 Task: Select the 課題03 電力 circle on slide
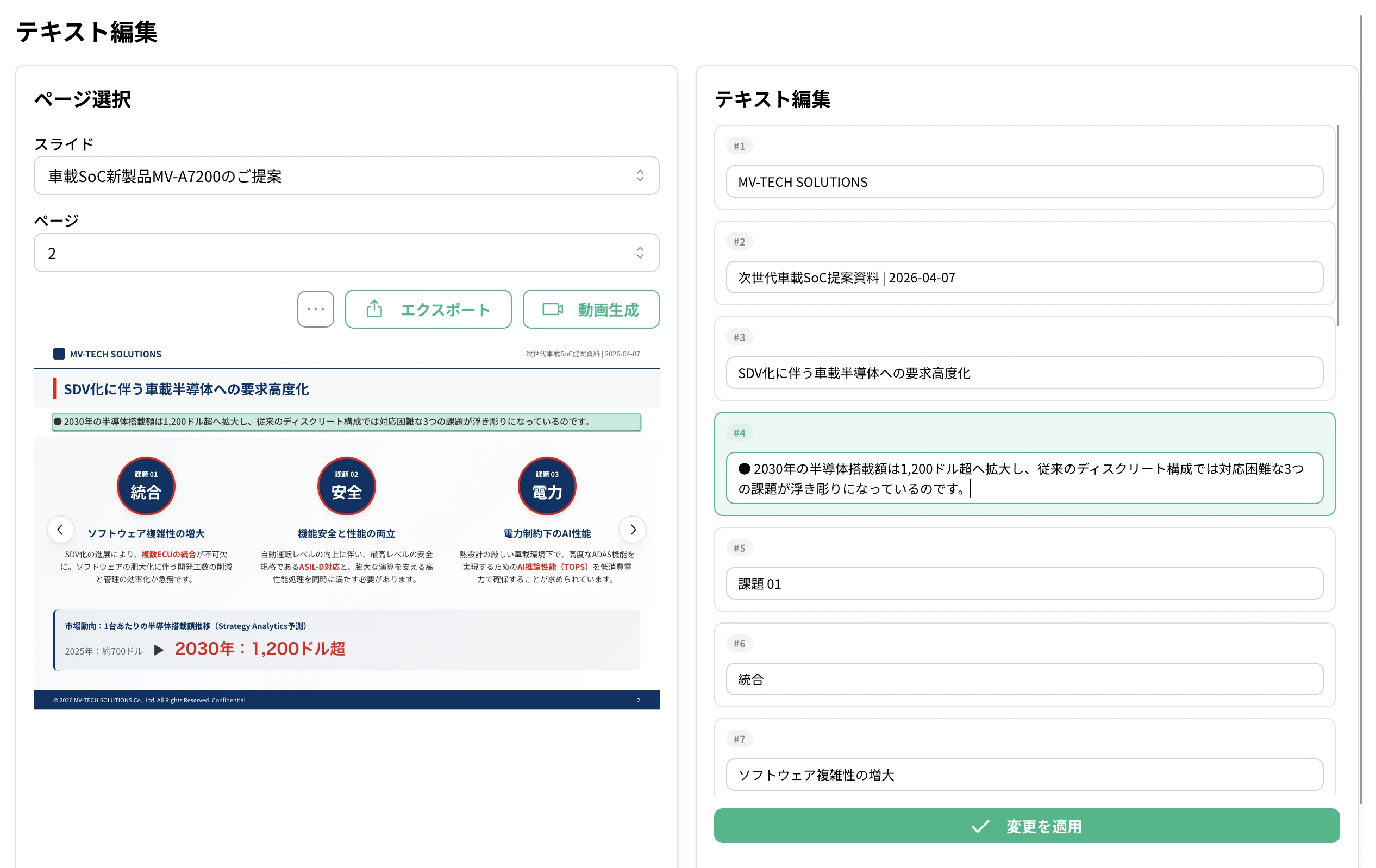pyautogui.click(x=547, y=486)
